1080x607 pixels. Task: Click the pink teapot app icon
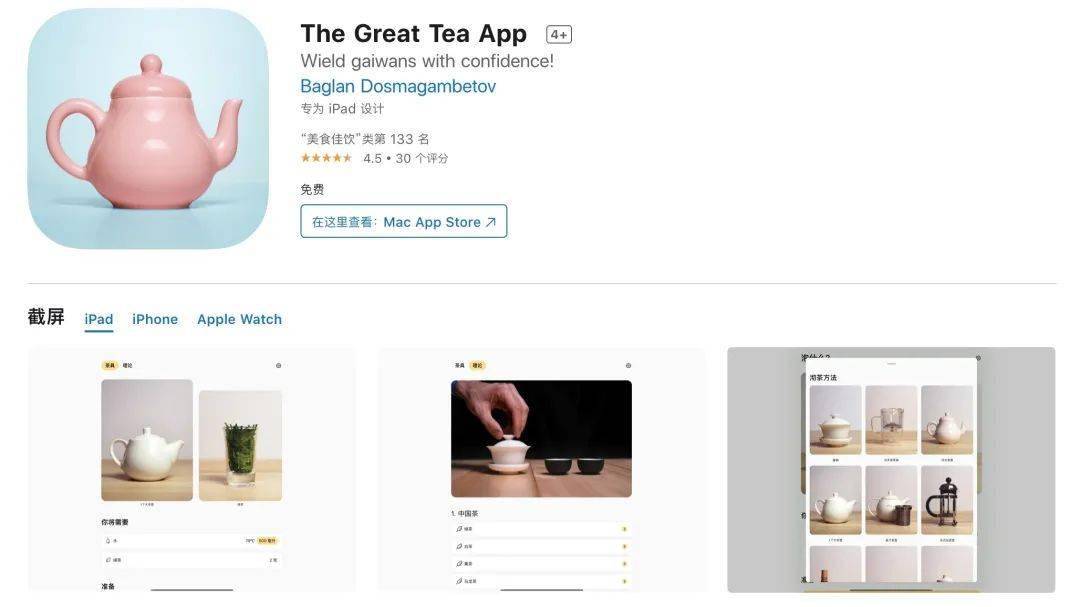click(148, 128)
